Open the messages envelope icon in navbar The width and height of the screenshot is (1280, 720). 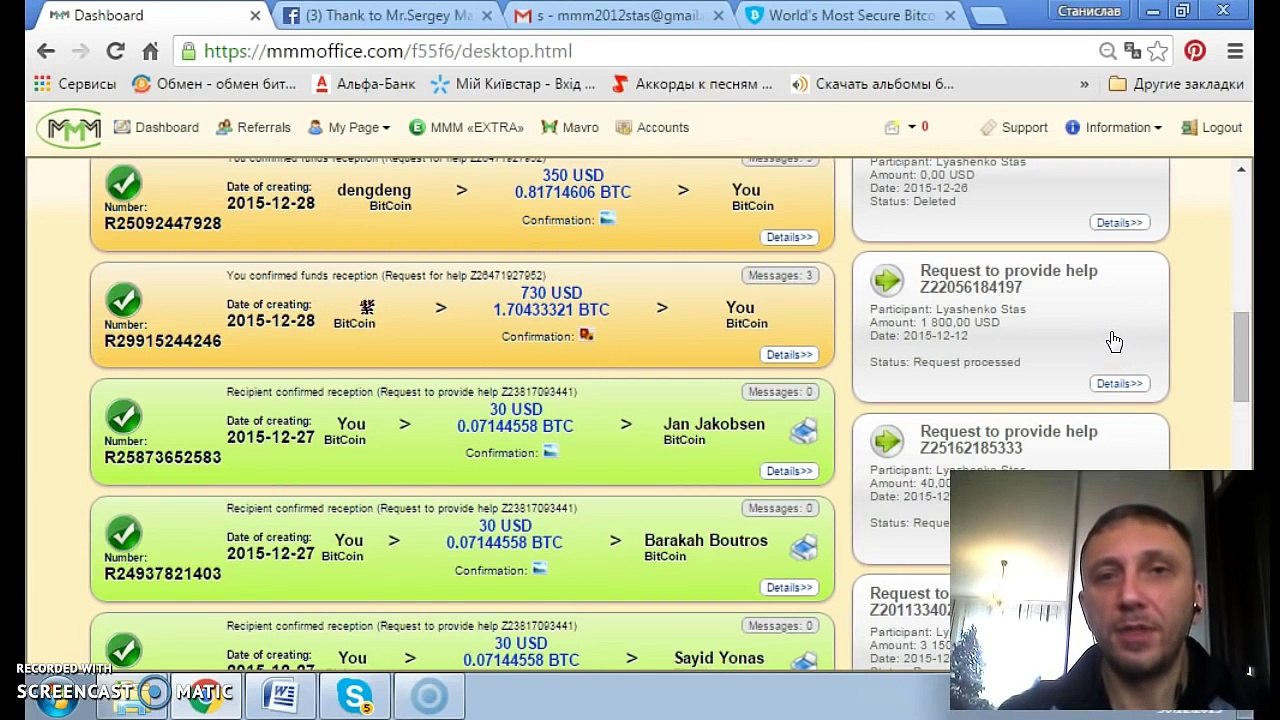(892, 127)
